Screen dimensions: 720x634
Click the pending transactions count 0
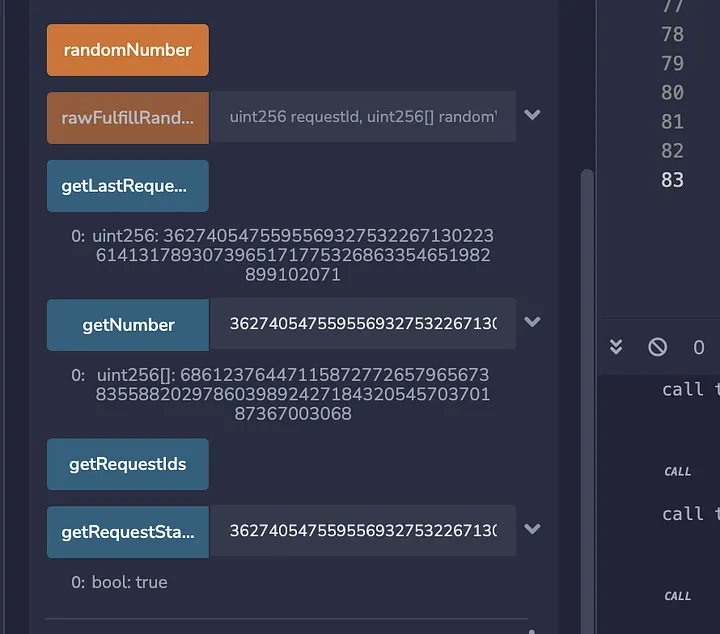click(698, 348)
